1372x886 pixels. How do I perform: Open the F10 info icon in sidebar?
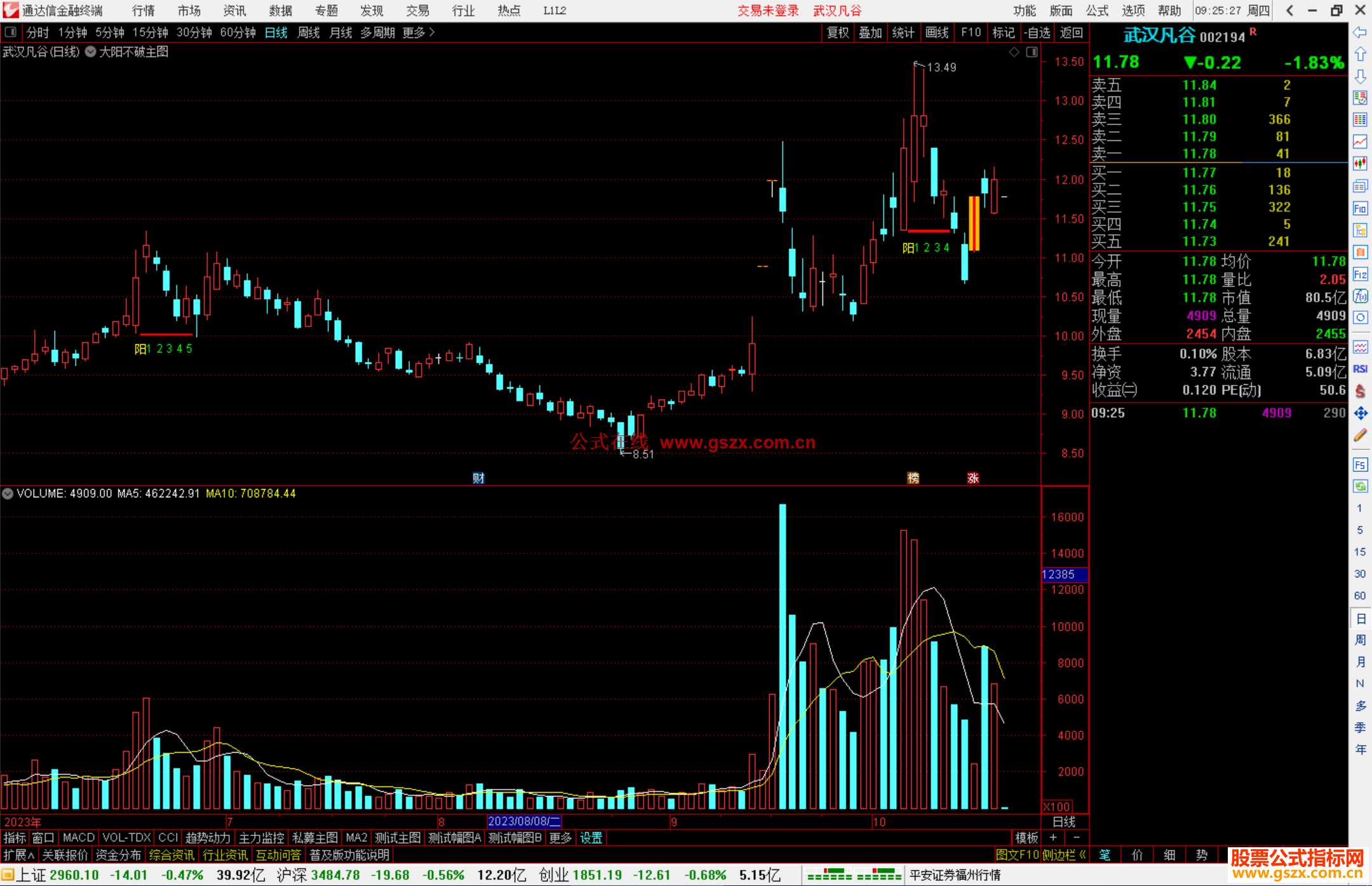tap(1360, 209)
